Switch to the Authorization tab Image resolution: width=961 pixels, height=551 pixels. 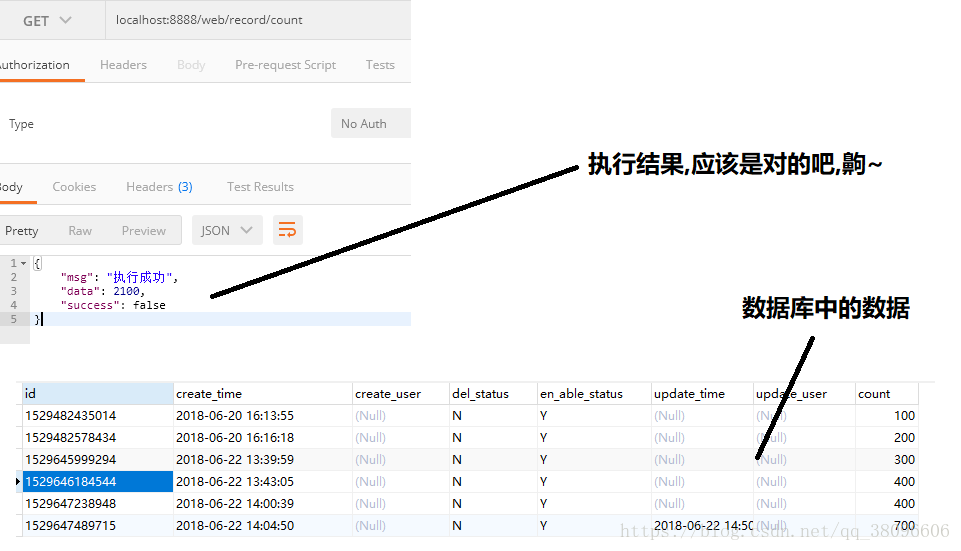pos(35,65)
